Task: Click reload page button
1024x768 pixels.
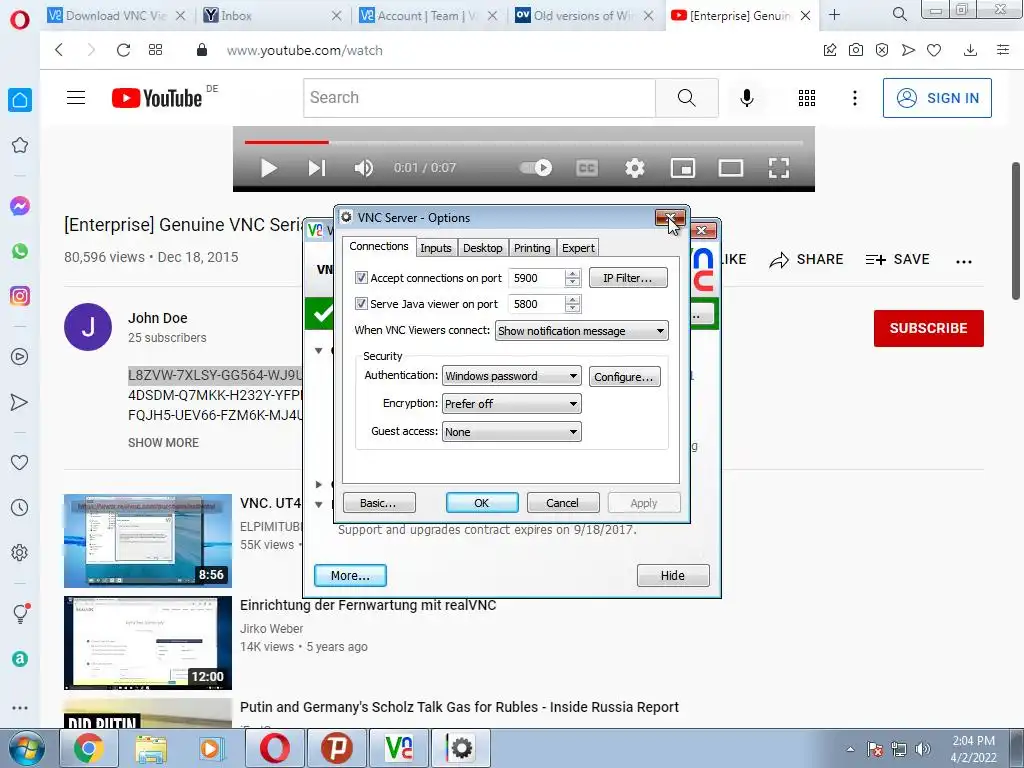Action: tap(123, 50)
